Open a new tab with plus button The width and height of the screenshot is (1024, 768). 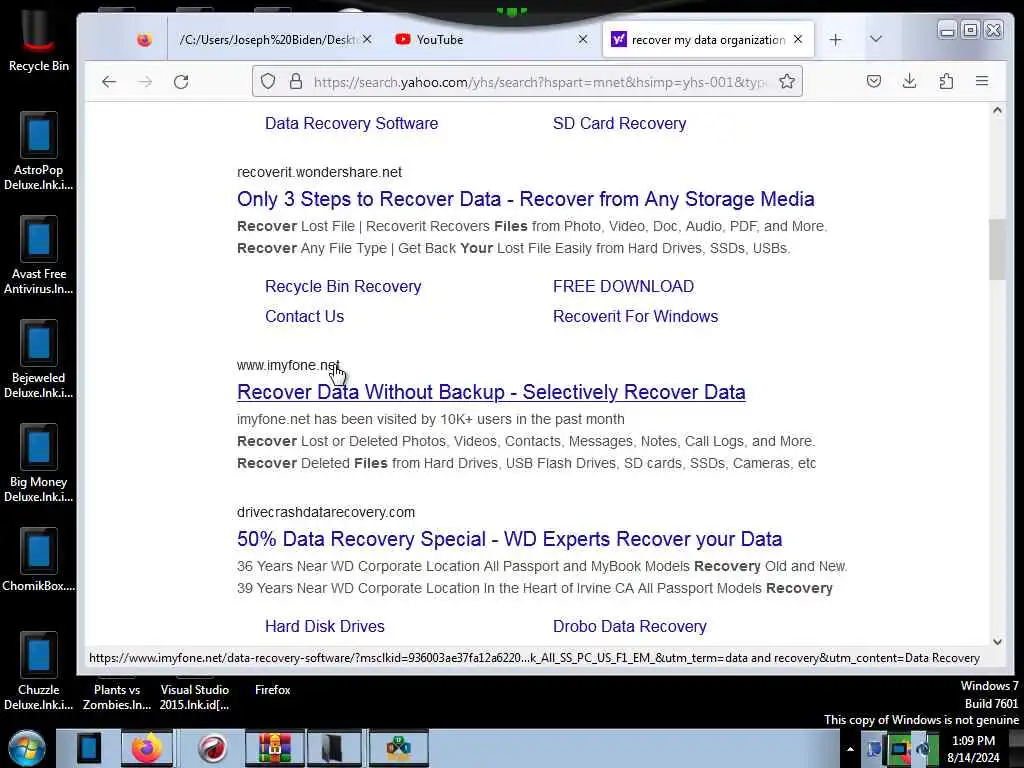pos(835,40)
